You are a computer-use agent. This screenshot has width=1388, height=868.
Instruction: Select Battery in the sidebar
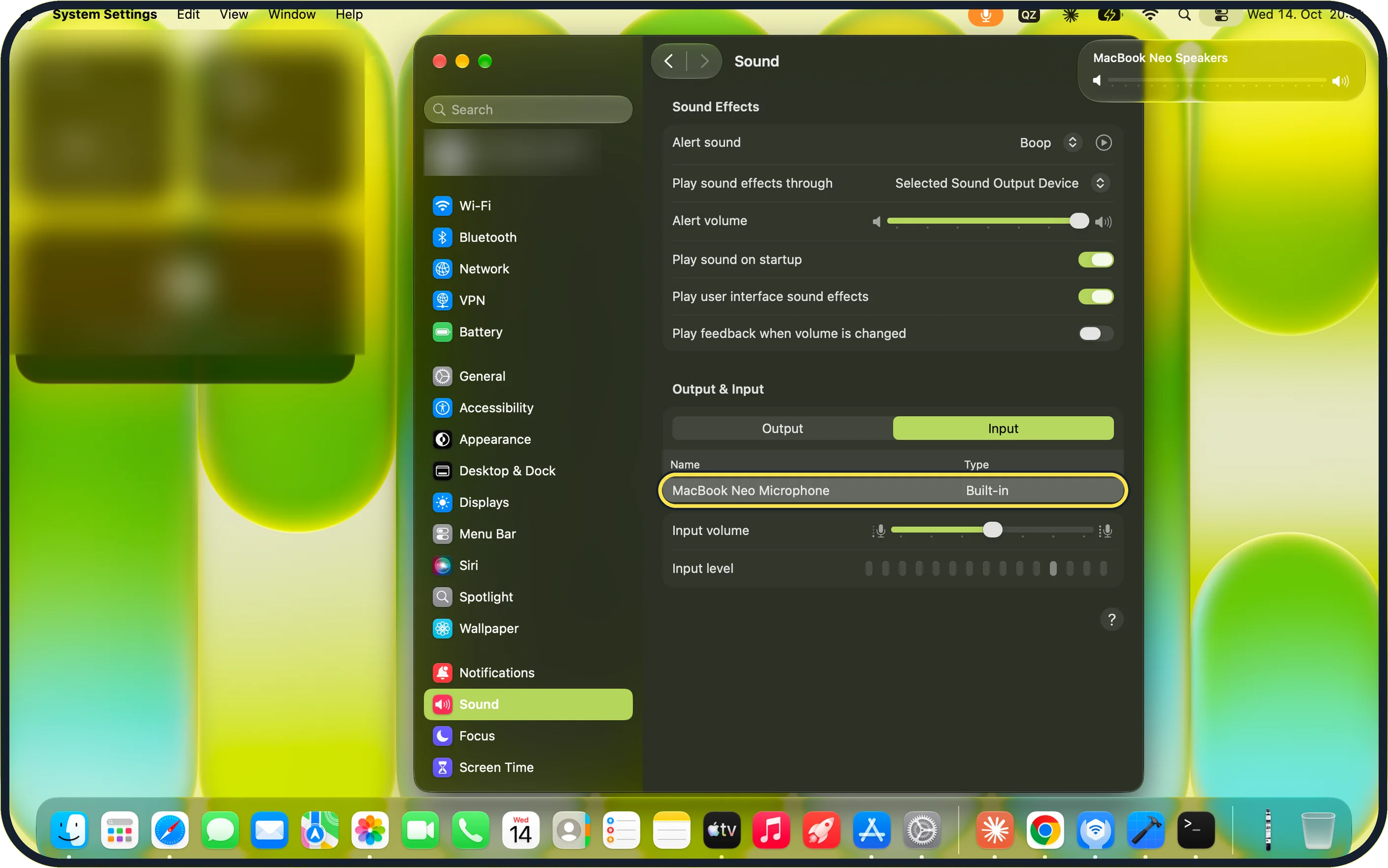527,332
